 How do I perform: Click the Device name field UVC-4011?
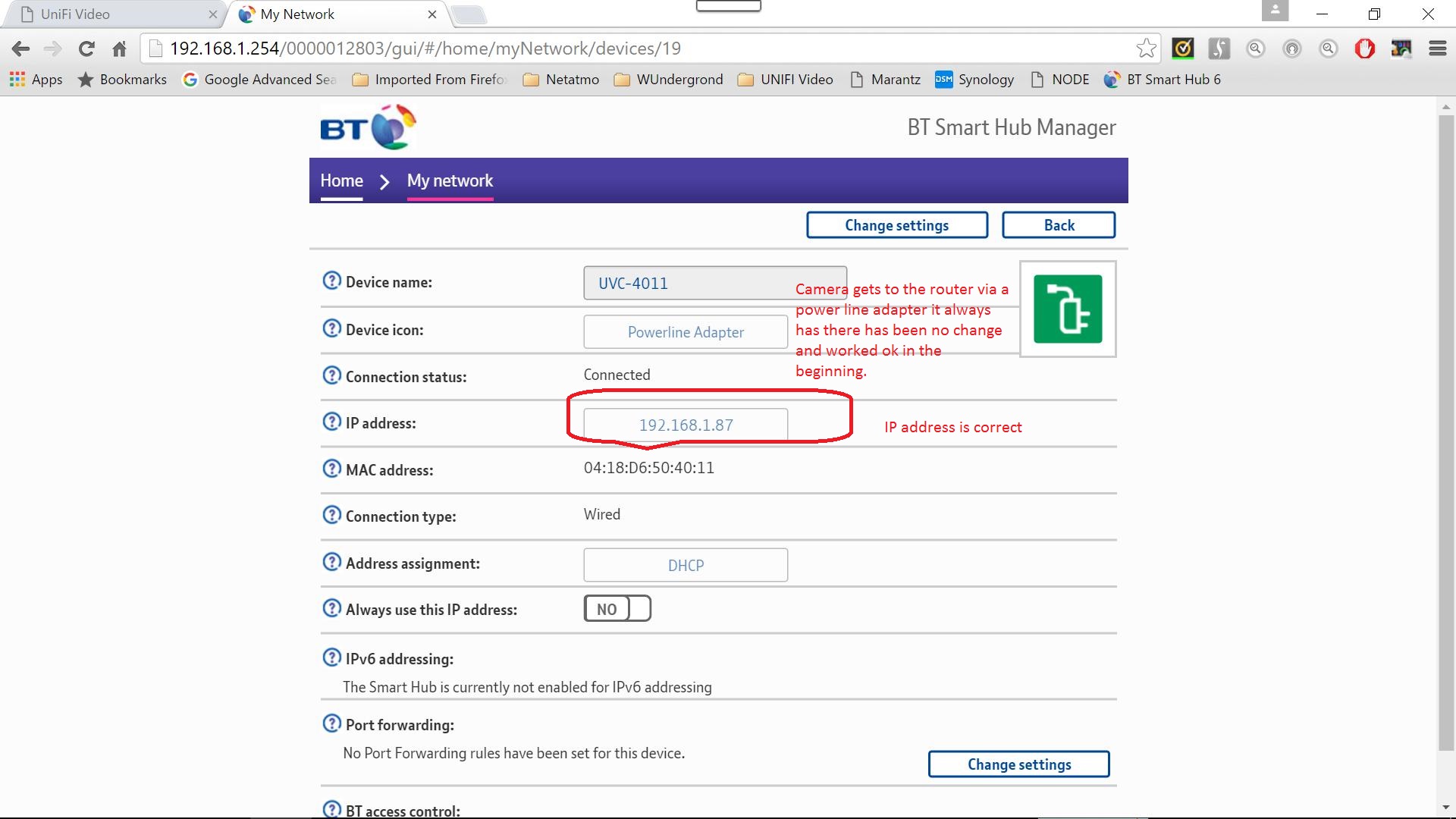point(715,283)
